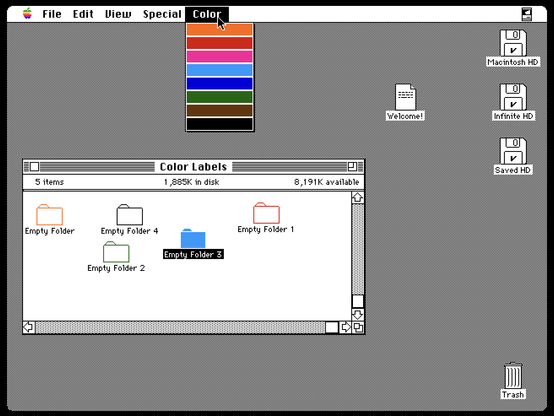The width and height of the screenshot is (554, 416).
Task: Click the Color Labels scroll left arrow
Action: pyautogui.click(x=29, y=328)
